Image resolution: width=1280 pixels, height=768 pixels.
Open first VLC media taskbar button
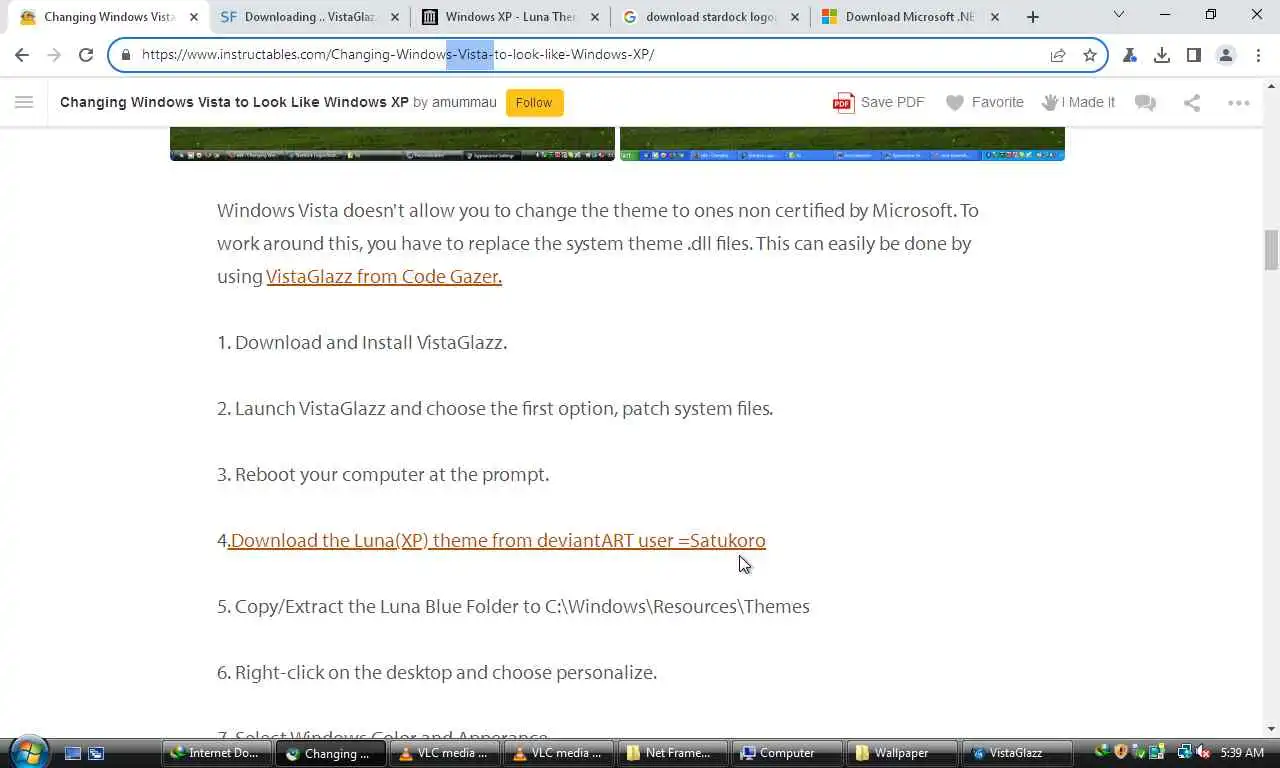[444, 753]
